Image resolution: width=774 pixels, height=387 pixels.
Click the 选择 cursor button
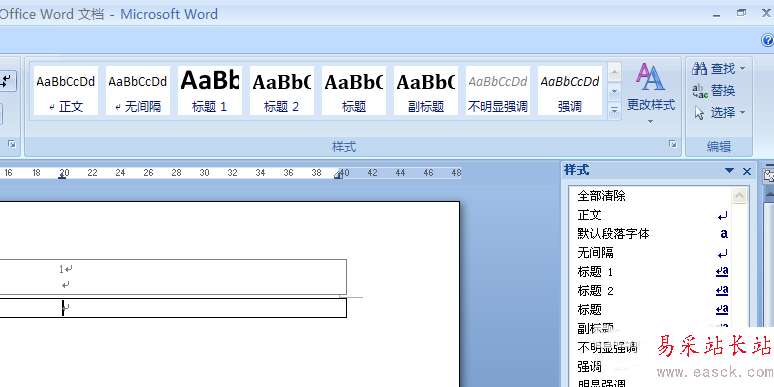pos(714,113)
